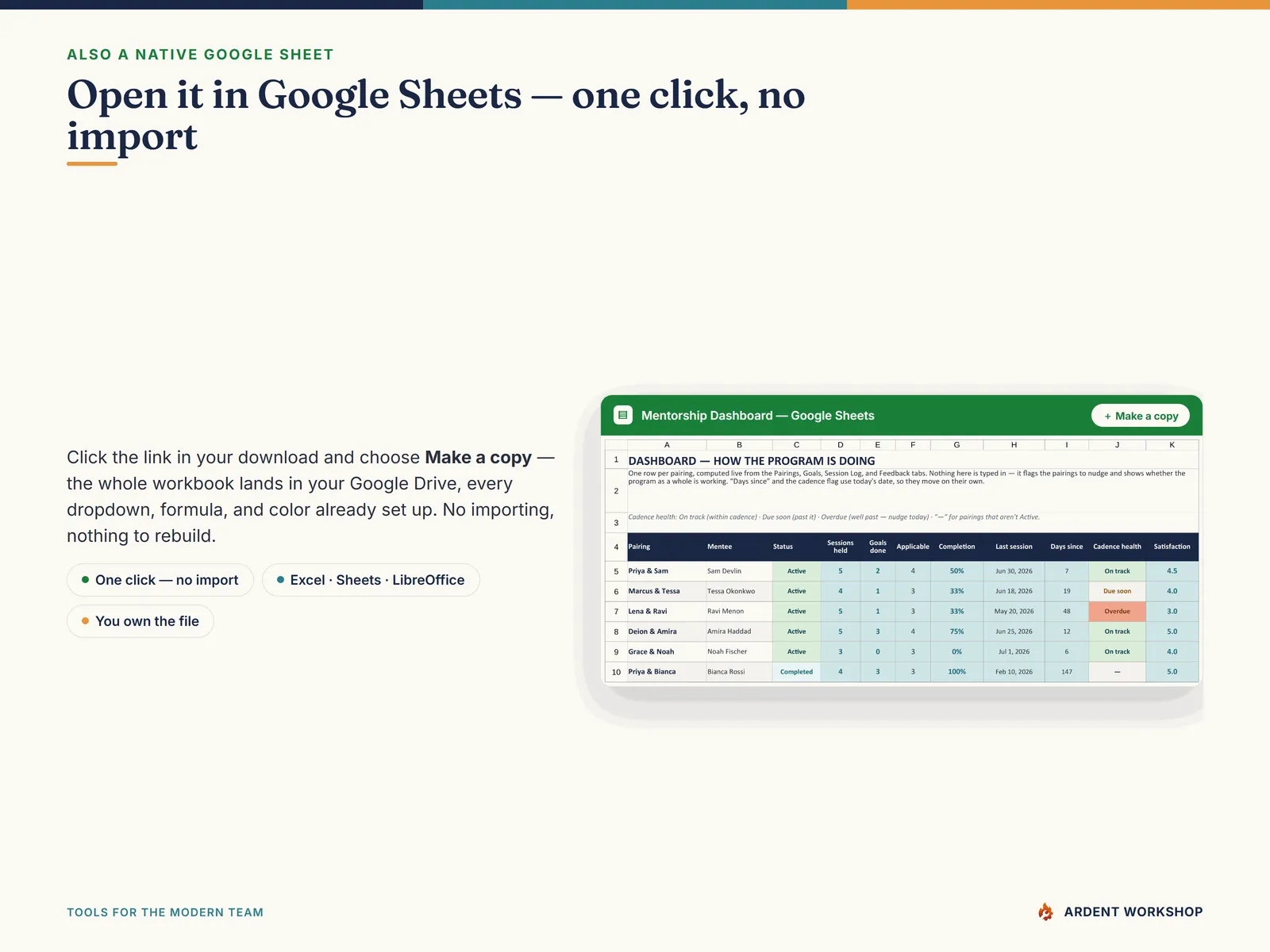Select the 'Lena & Ravi' pairing cell
This screenshot has width=1270, height=952.
click(x=667, y=612)
